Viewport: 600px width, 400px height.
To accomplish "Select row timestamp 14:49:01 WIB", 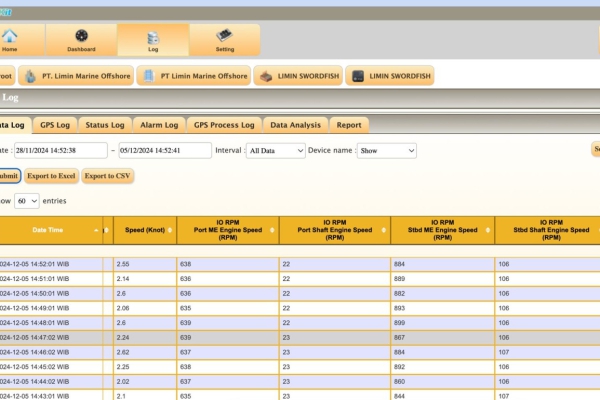I will [x=34, y=308].
